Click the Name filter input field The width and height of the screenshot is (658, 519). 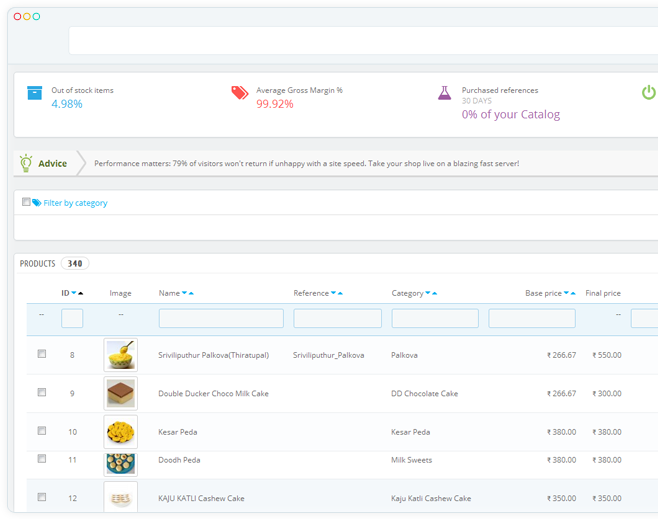coord(221,318)
